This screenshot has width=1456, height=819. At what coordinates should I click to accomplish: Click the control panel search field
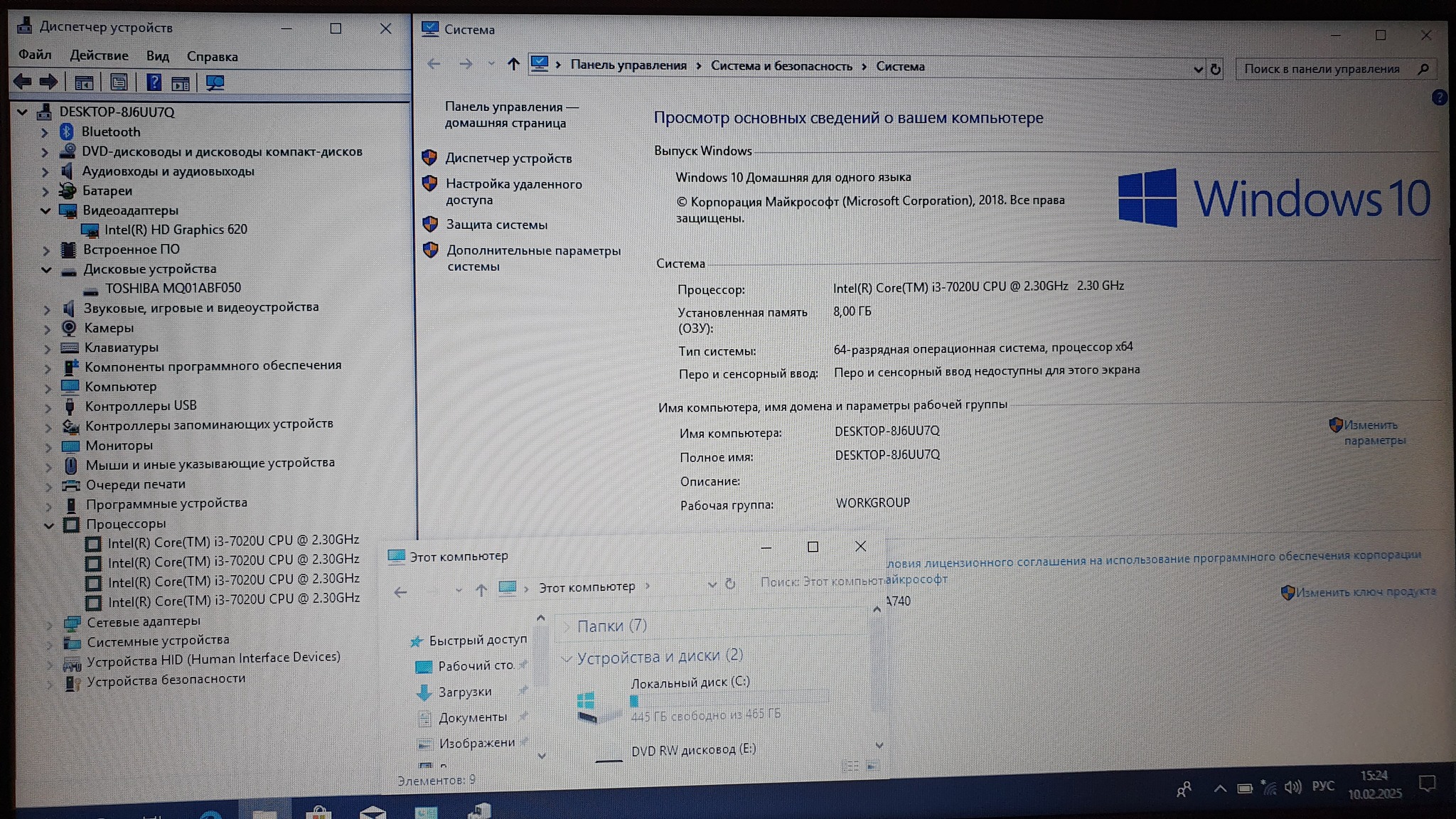click(1322, 69)
